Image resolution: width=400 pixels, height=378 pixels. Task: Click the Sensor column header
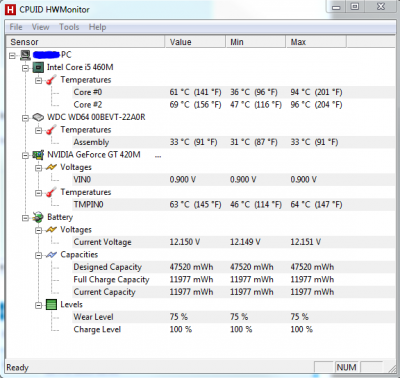(86, 42)
